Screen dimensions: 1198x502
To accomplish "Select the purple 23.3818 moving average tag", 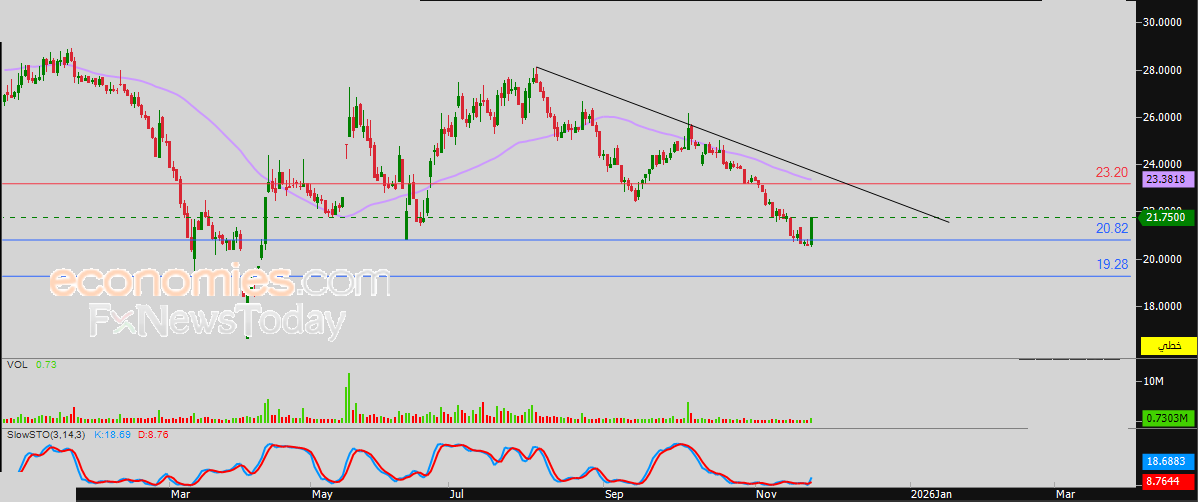I will [1168, 180].
